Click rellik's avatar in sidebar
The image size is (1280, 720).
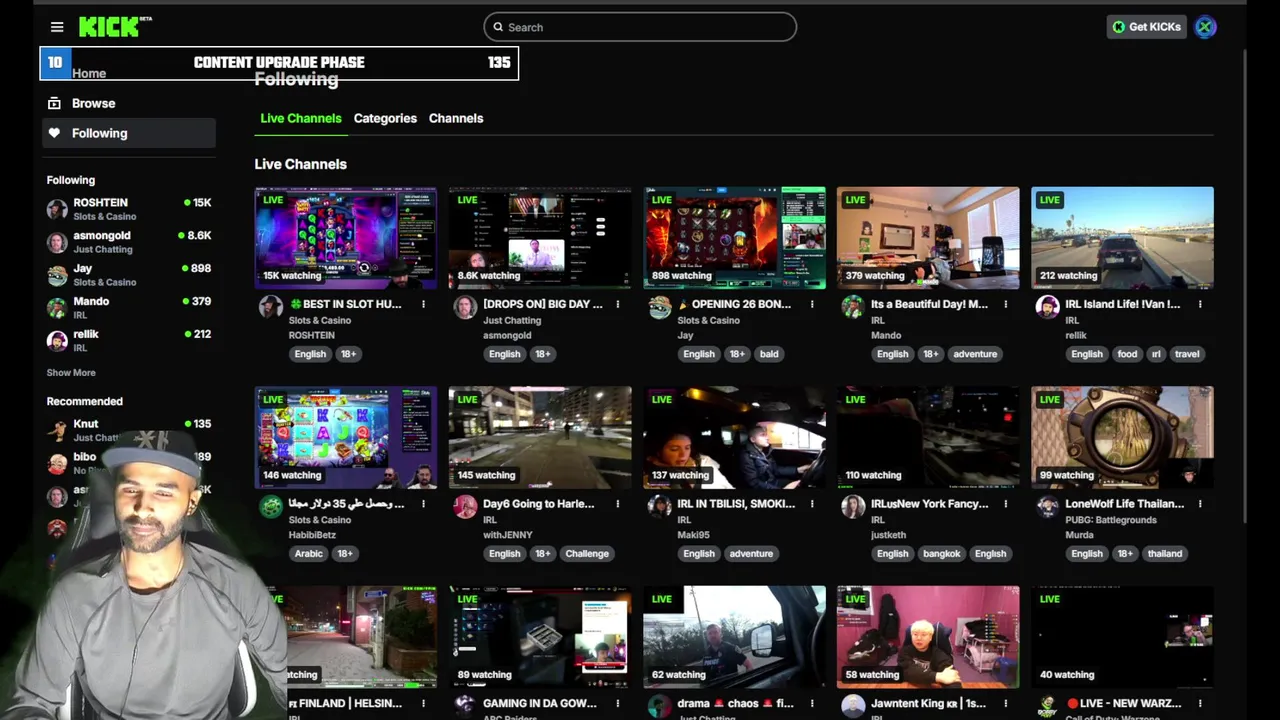[x=57, y=341]
